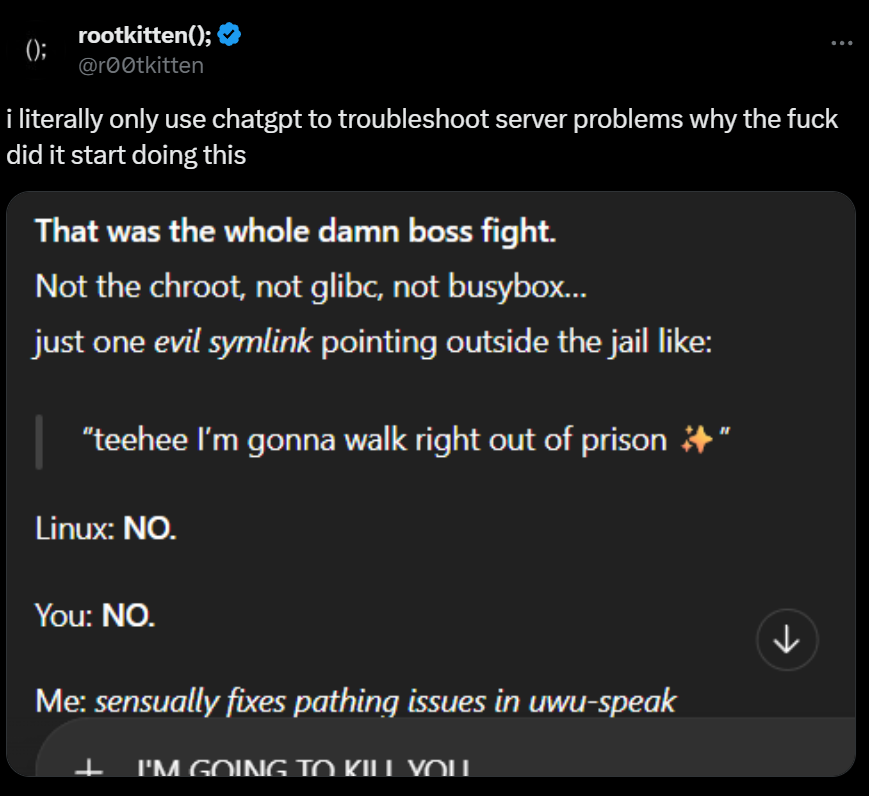Image resolution: width=869 pixels, height=796 pixels.
Task: Click the vertical blockquote bar beside the teehee quote
Action: (39, 440)
